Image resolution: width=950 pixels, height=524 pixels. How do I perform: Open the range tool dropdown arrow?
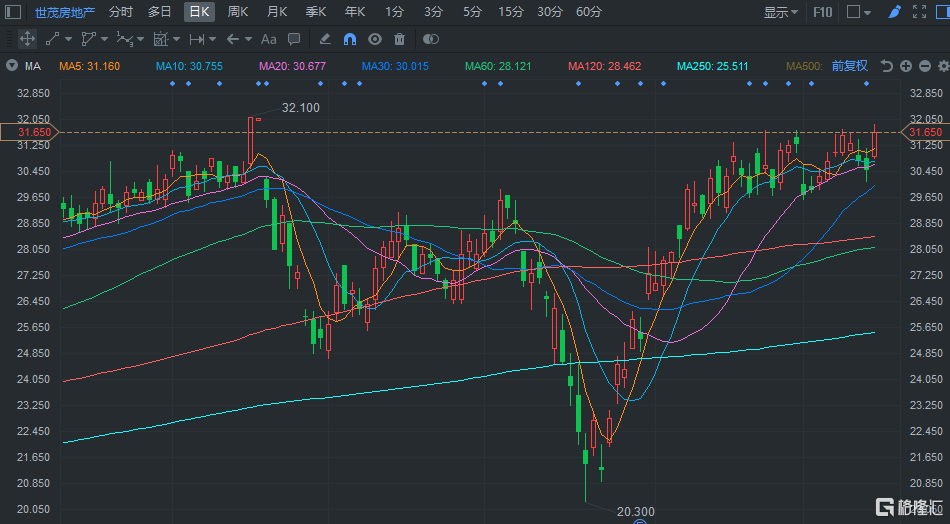tap(212, 39)
